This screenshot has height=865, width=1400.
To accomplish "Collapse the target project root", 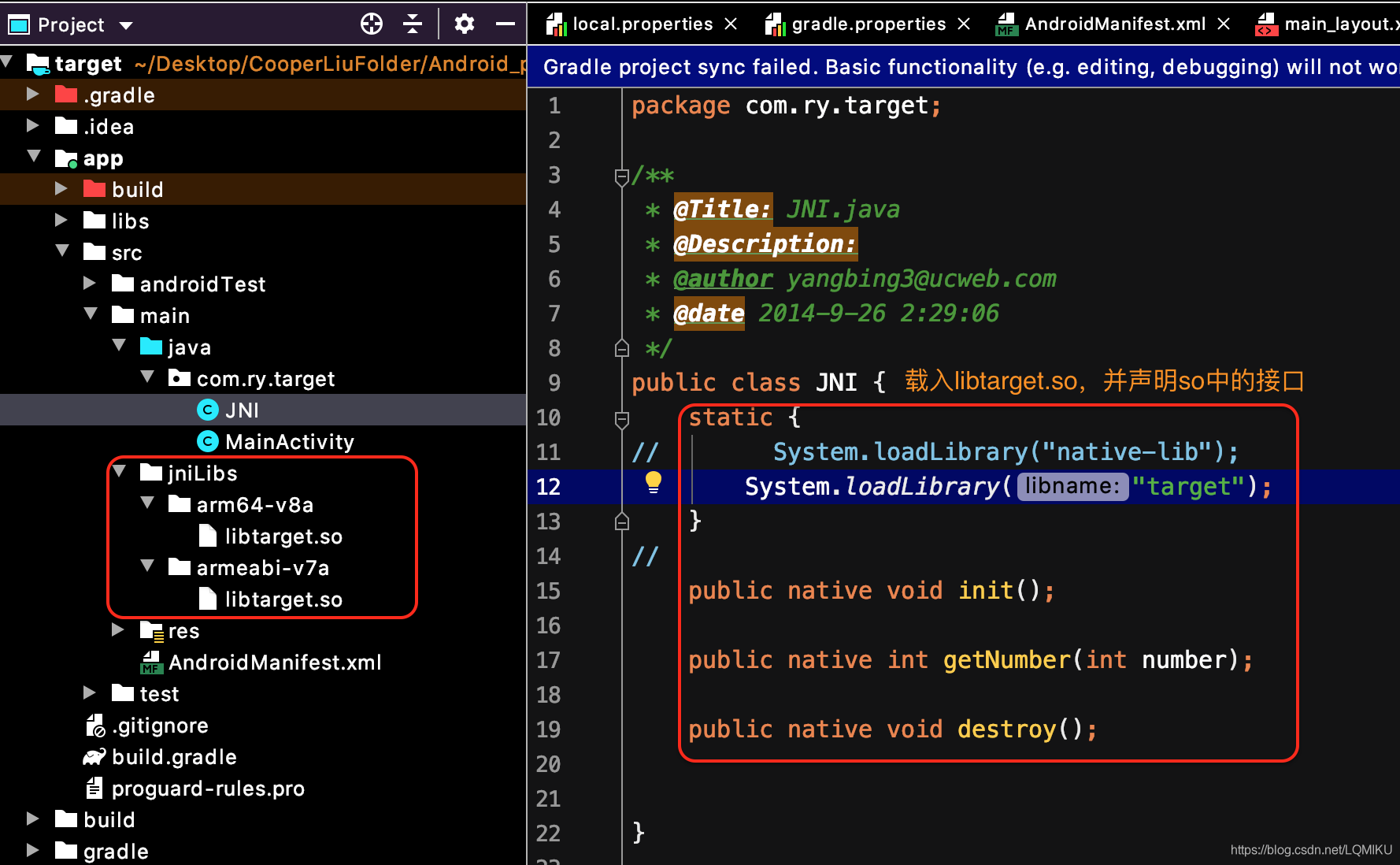I will (7, 62).
